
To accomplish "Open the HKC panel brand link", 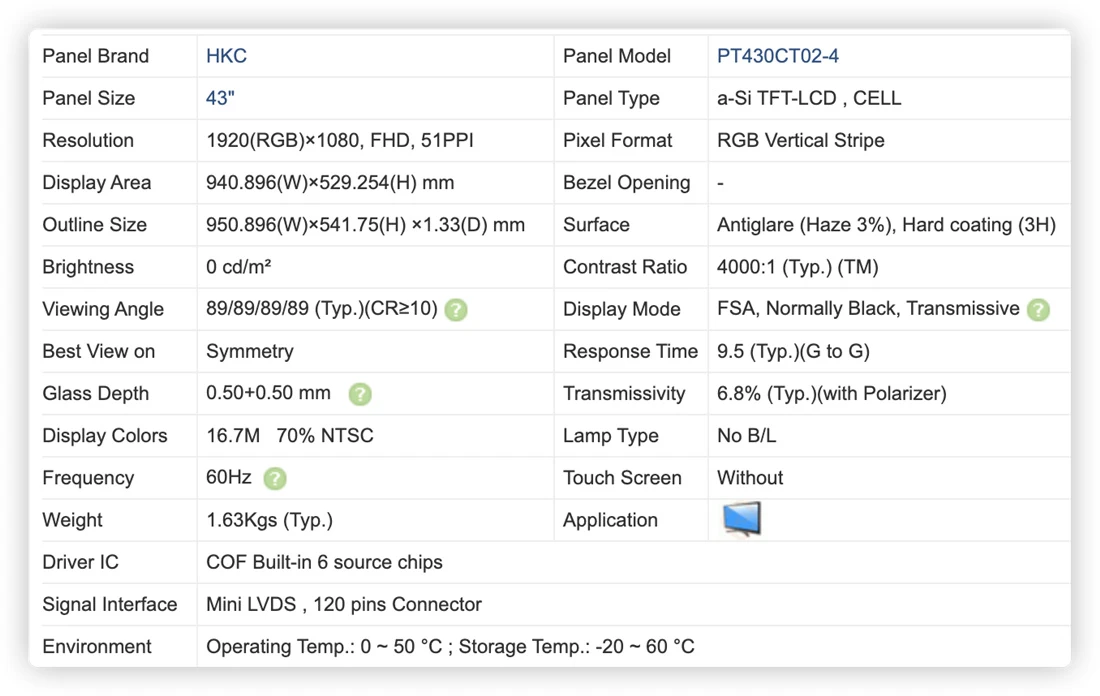I will (x=226, y=56).
